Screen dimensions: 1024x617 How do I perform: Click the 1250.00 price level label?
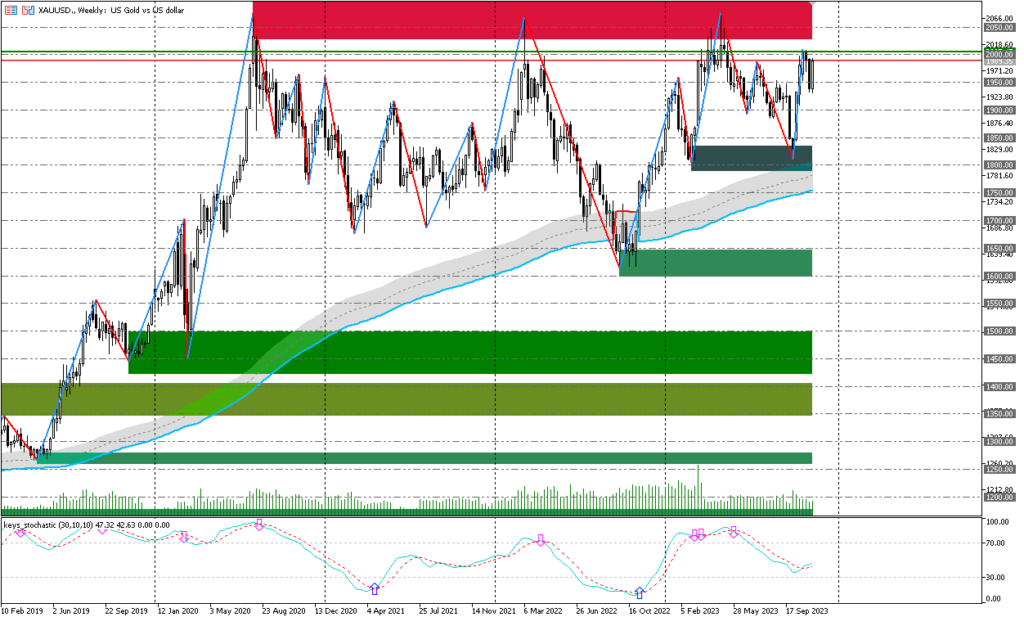tap(1000, 469)
